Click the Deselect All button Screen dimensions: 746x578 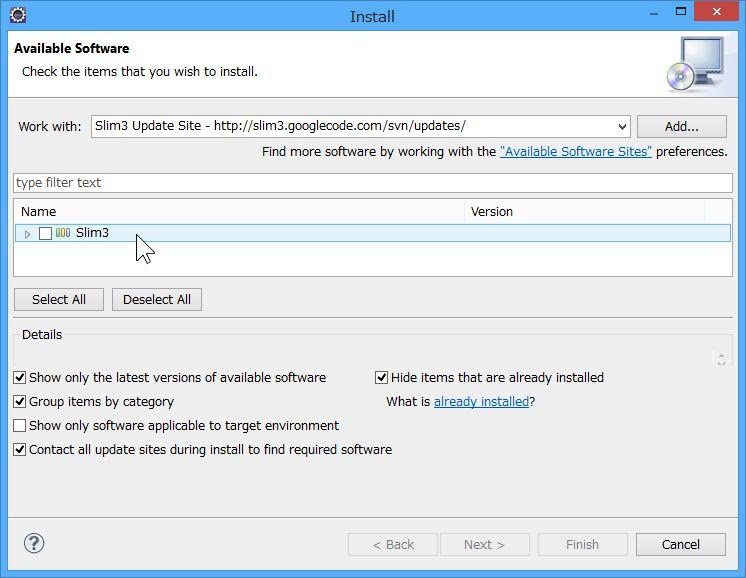point(157,299)
